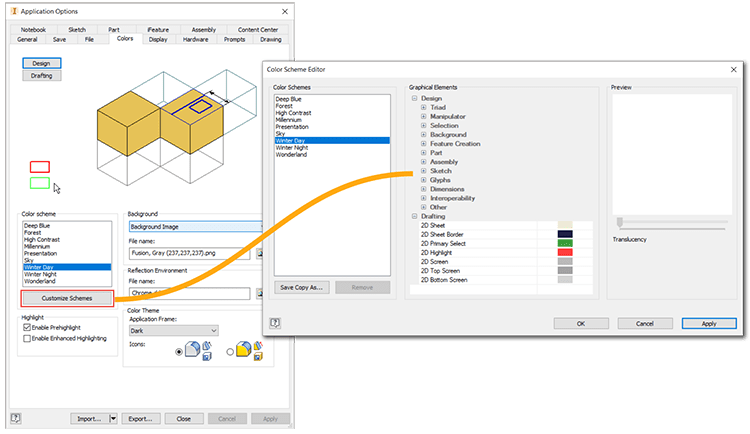The width and height of the screenshot is (750, 434).
Task: Click the Drafting preview button
Action: pyautogui.click(x=42, y=76)
